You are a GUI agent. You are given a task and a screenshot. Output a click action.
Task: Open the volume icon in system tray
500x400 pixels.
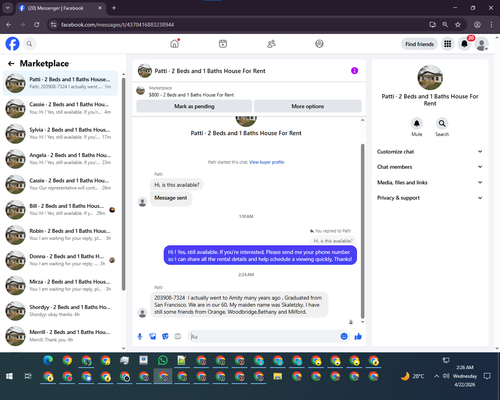(x=446, y=376)
